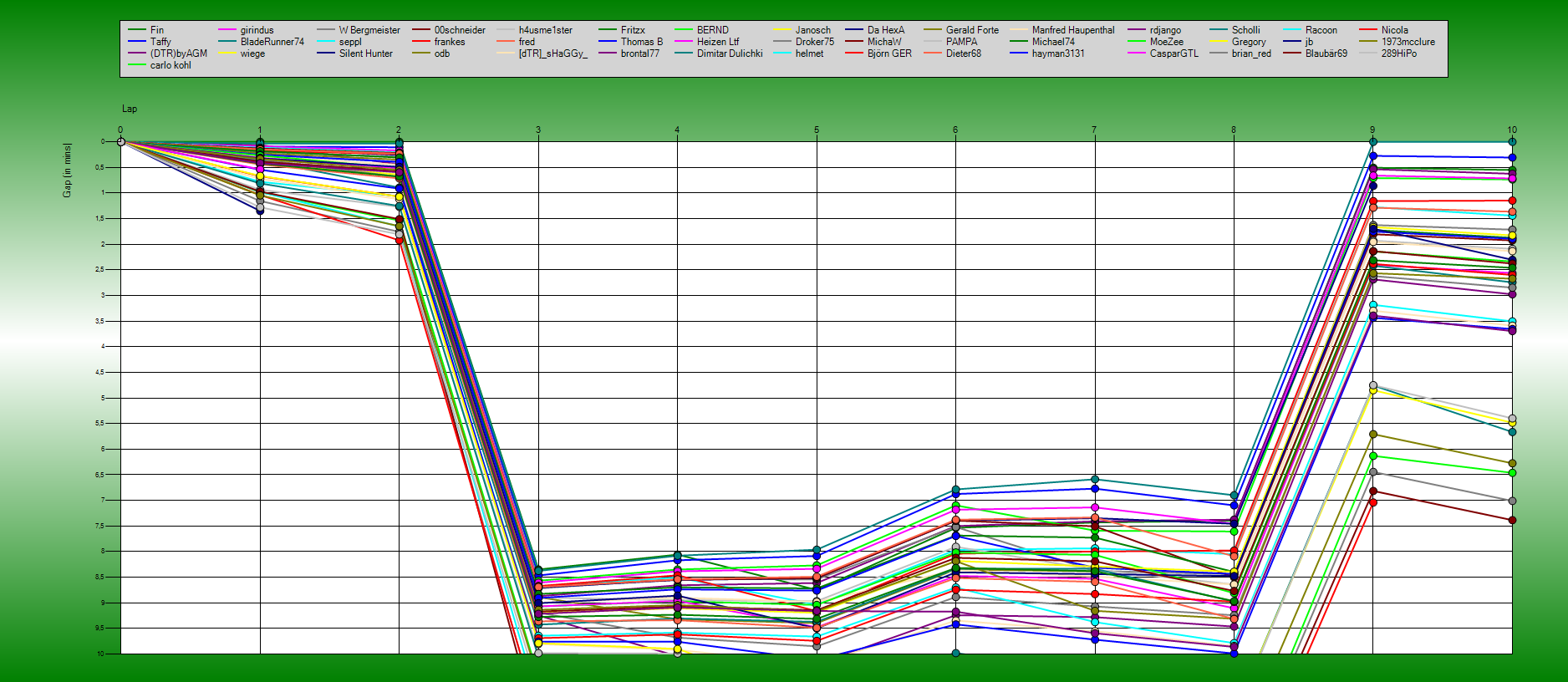Click the 'MichaW' legend label
Screen dimensions: 1568x682
[x=884, y=42]
